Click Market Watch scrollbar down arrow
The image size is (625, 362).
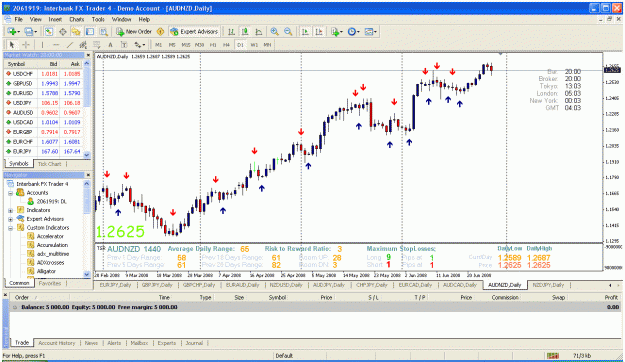tap(87, 155)
